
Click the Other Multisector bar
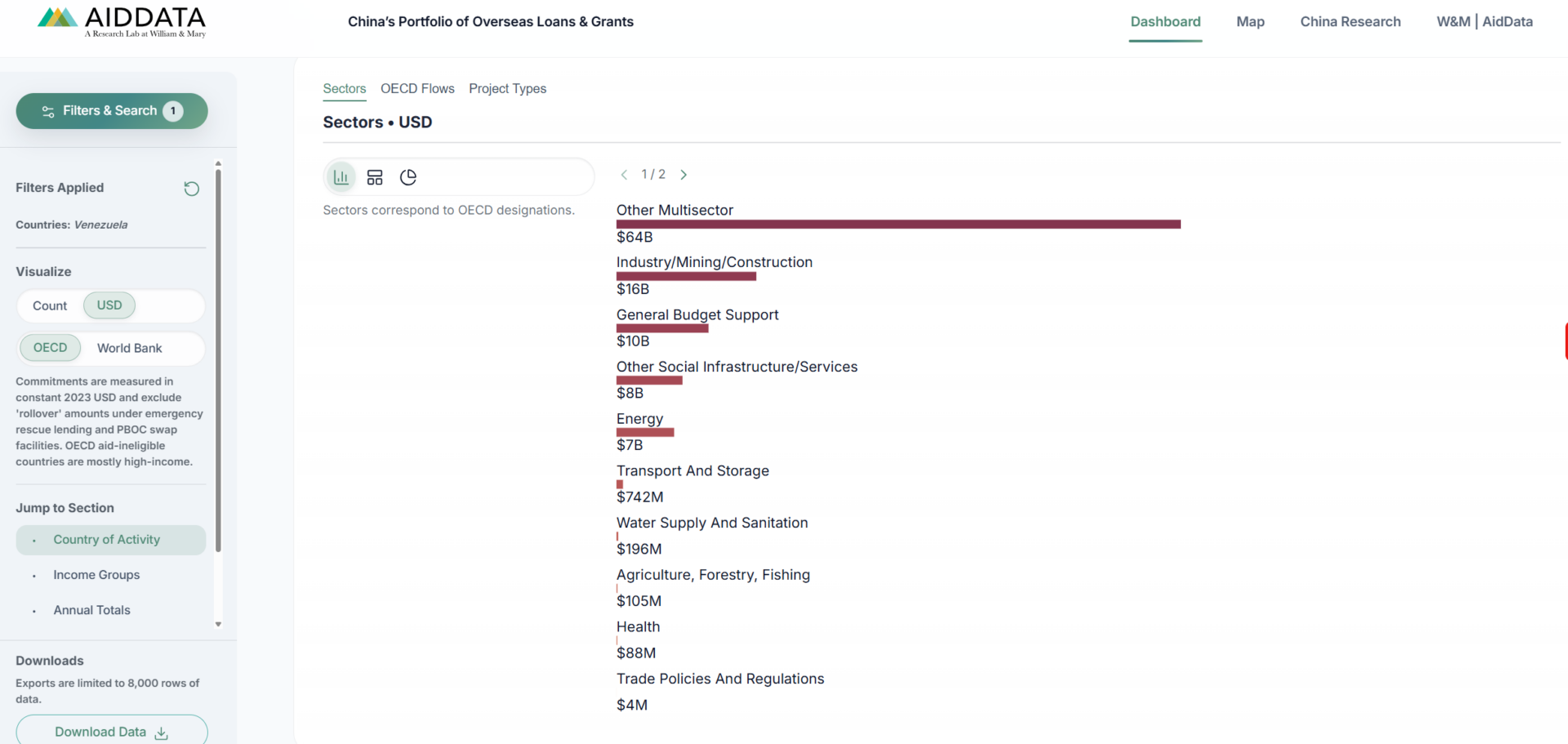[898, 224]
